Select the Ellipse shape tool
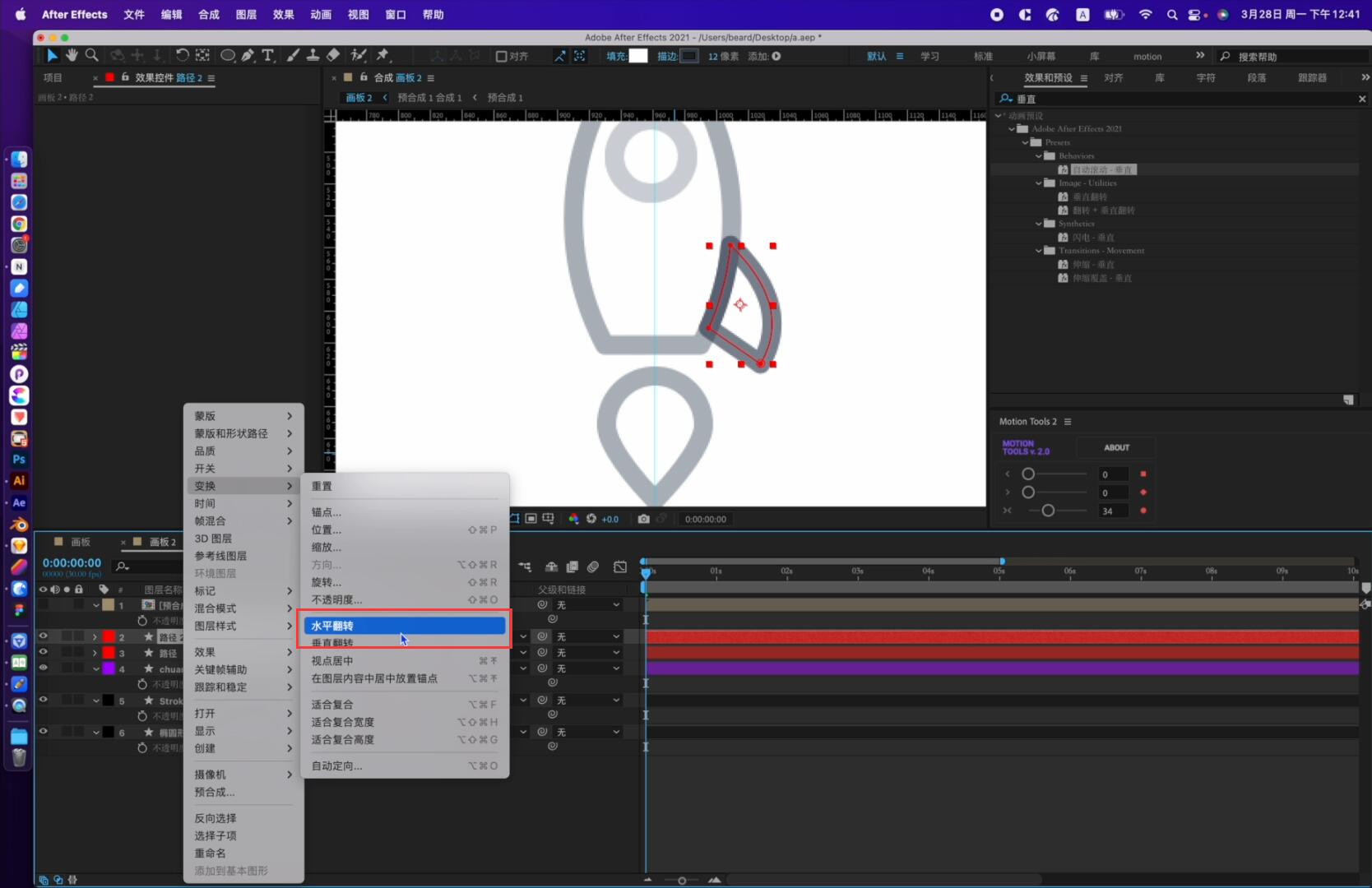Screen dimensions: 1372x888 coord(228,55)
